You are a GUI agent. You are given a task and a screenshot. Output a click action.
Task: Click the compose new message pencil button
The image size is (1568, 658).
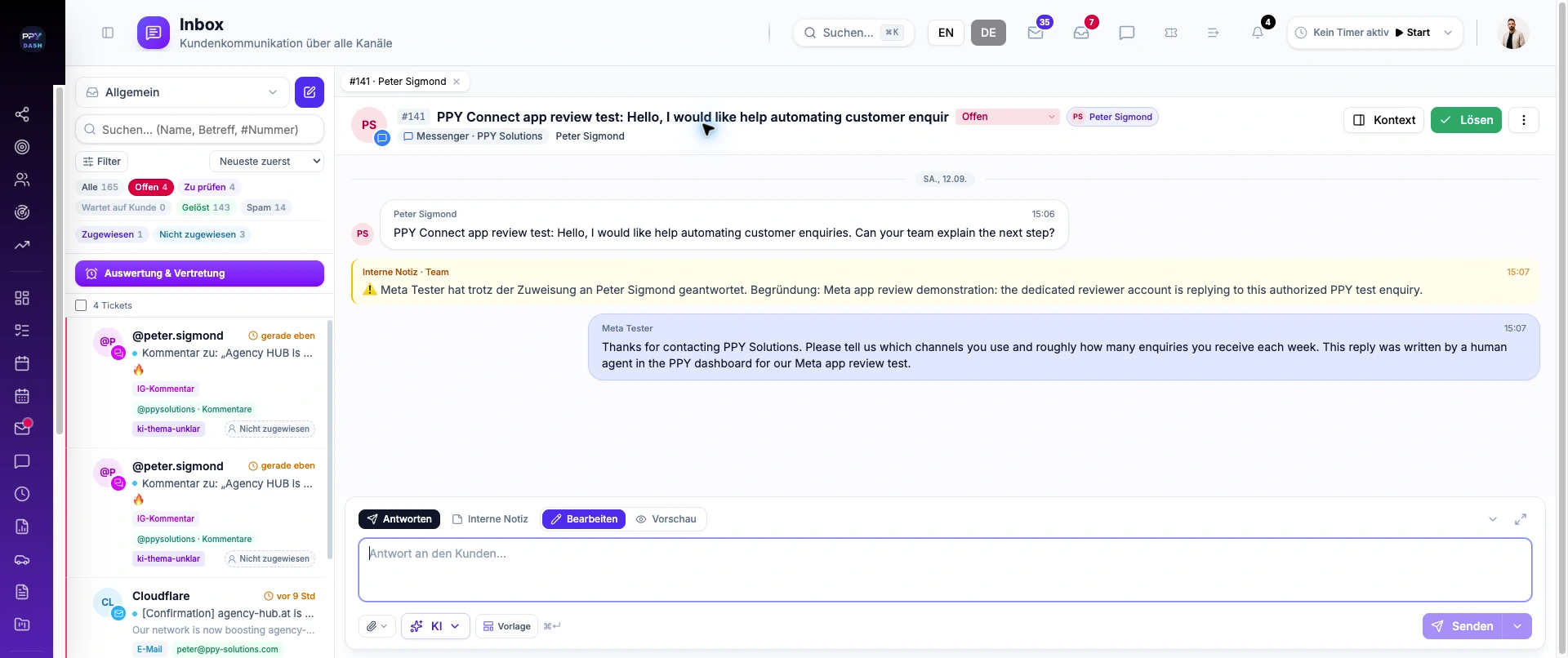[310, 92]
